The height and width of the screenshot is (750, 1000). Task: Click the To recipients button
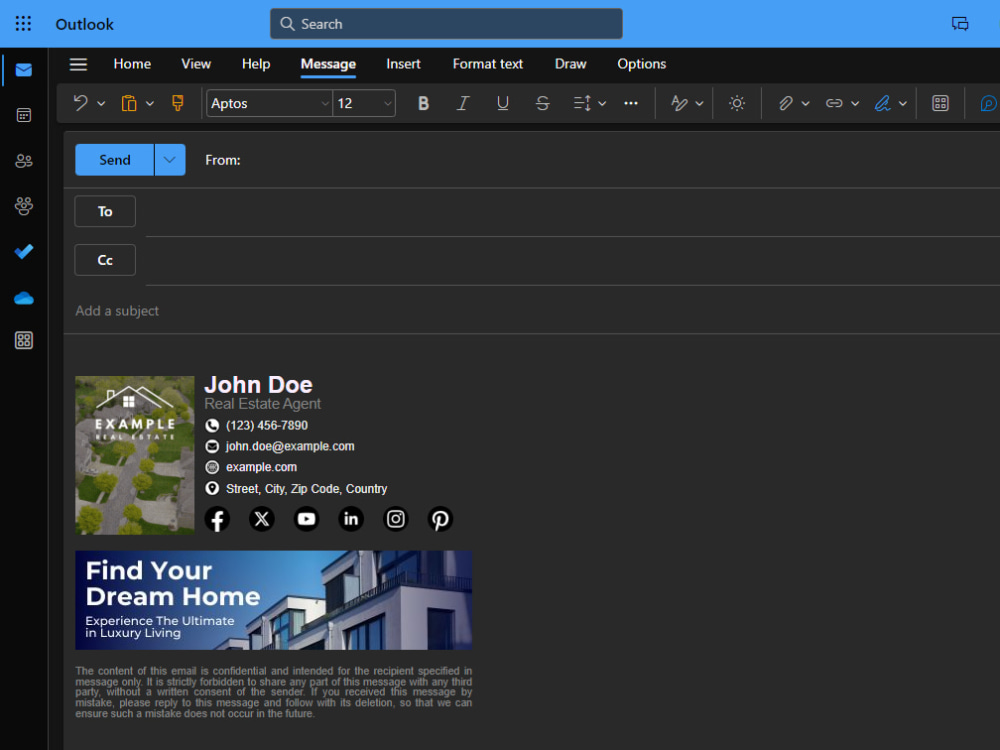click(105, 211)
